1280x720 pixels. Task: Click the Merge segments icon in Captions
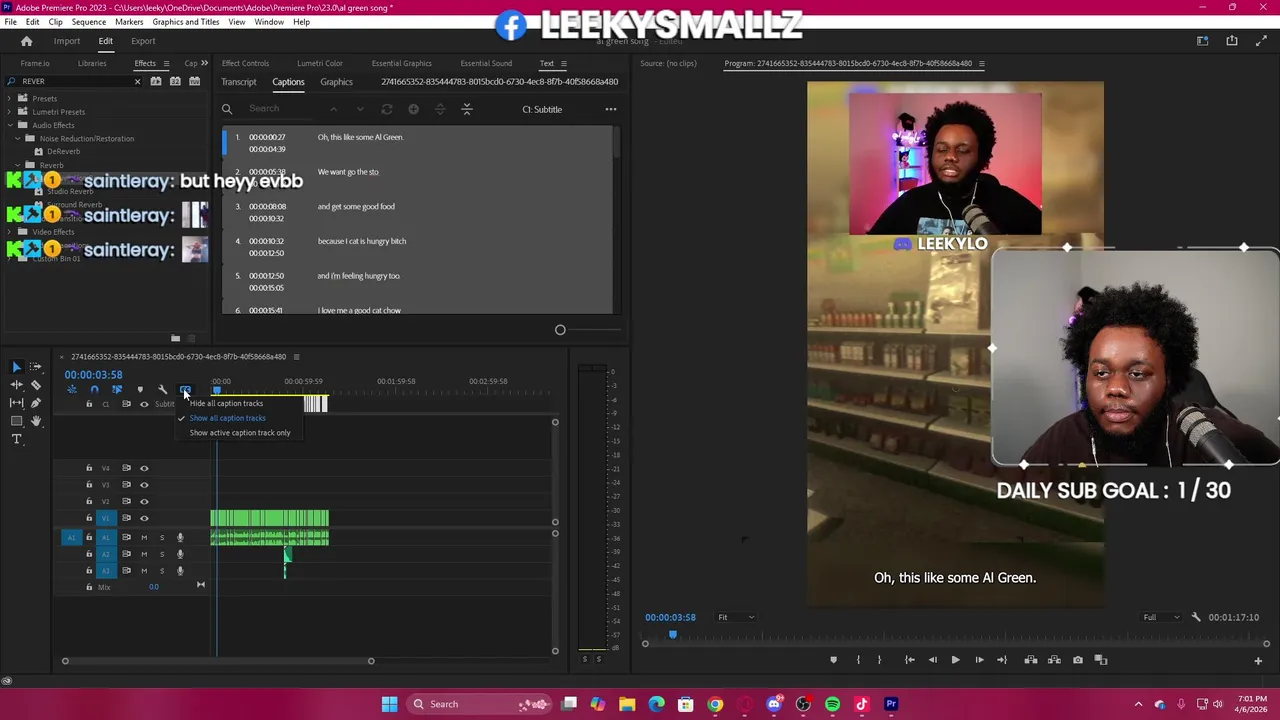[467, 109]
